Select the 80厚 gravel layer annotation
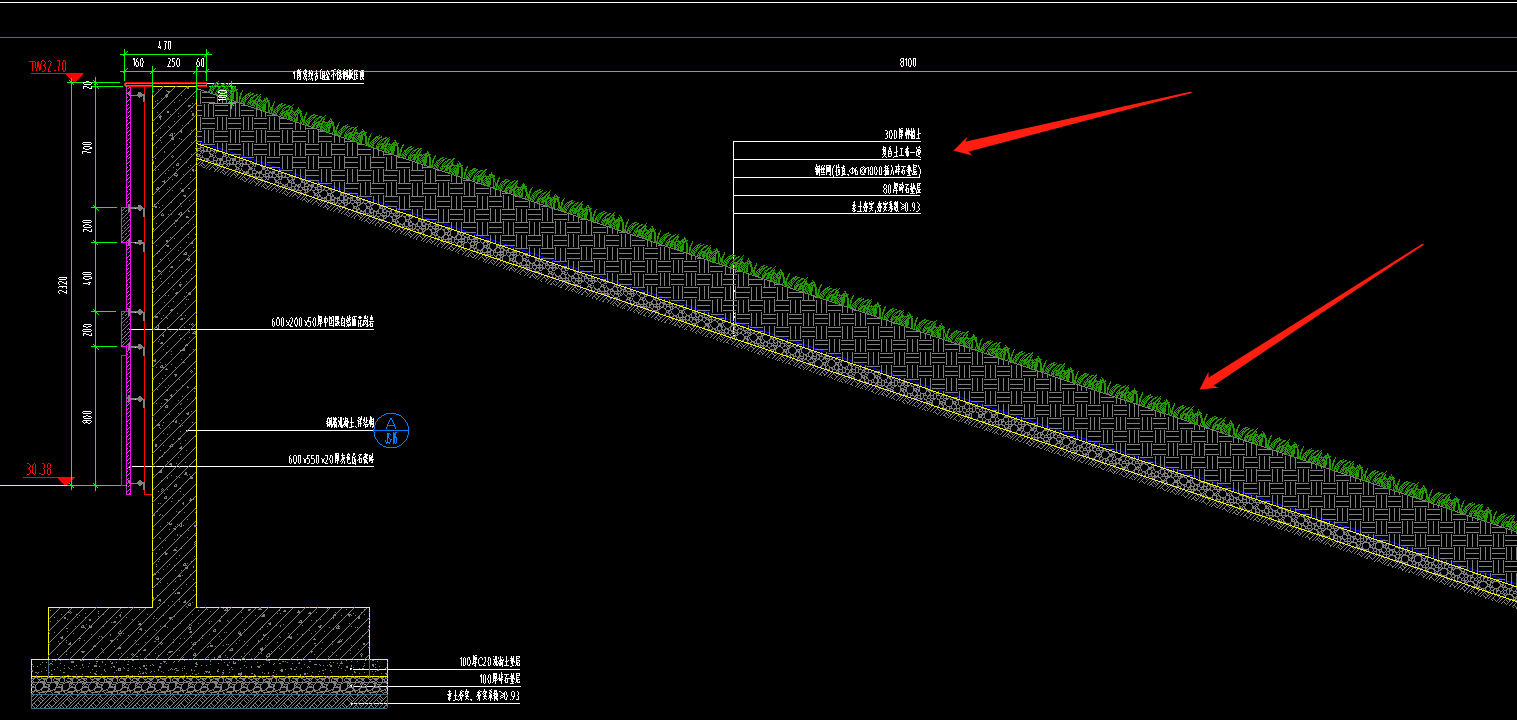Screen dimensions: 1517x720 tap(900, 188)
